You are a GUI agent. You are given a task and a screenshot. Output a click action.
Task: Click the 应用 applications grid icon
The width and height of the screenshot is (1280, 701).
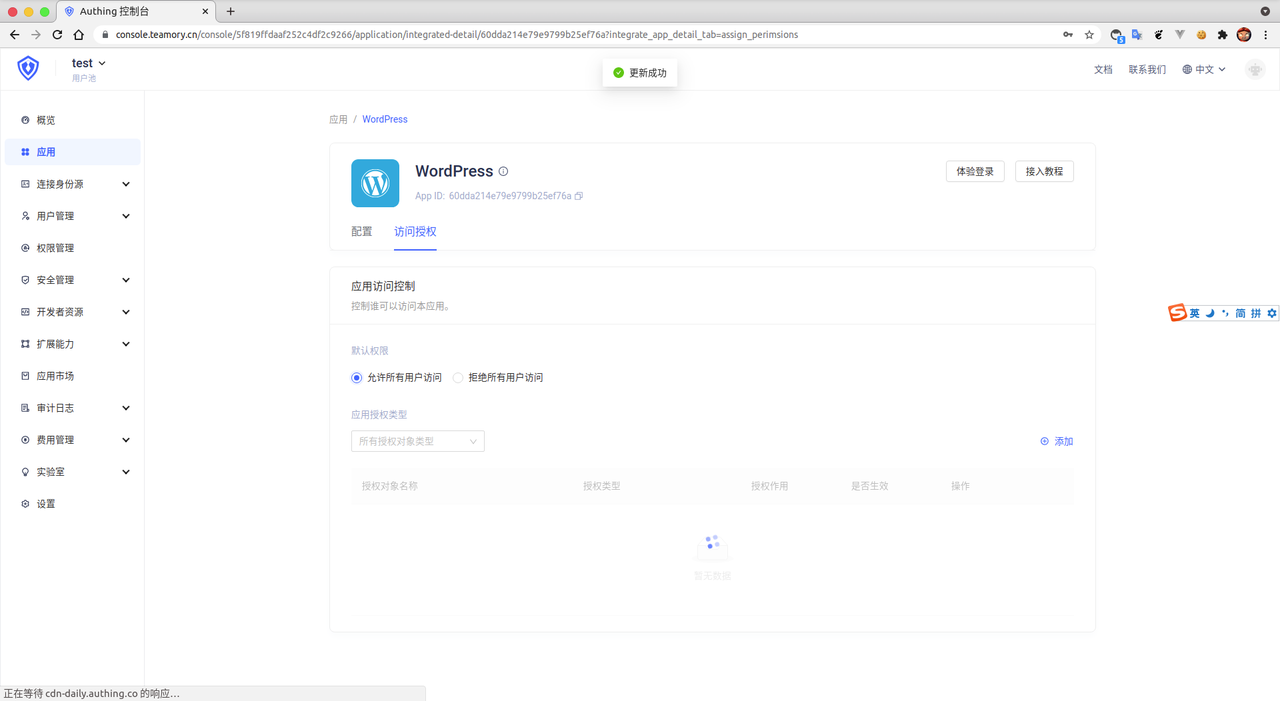point(25,152)
